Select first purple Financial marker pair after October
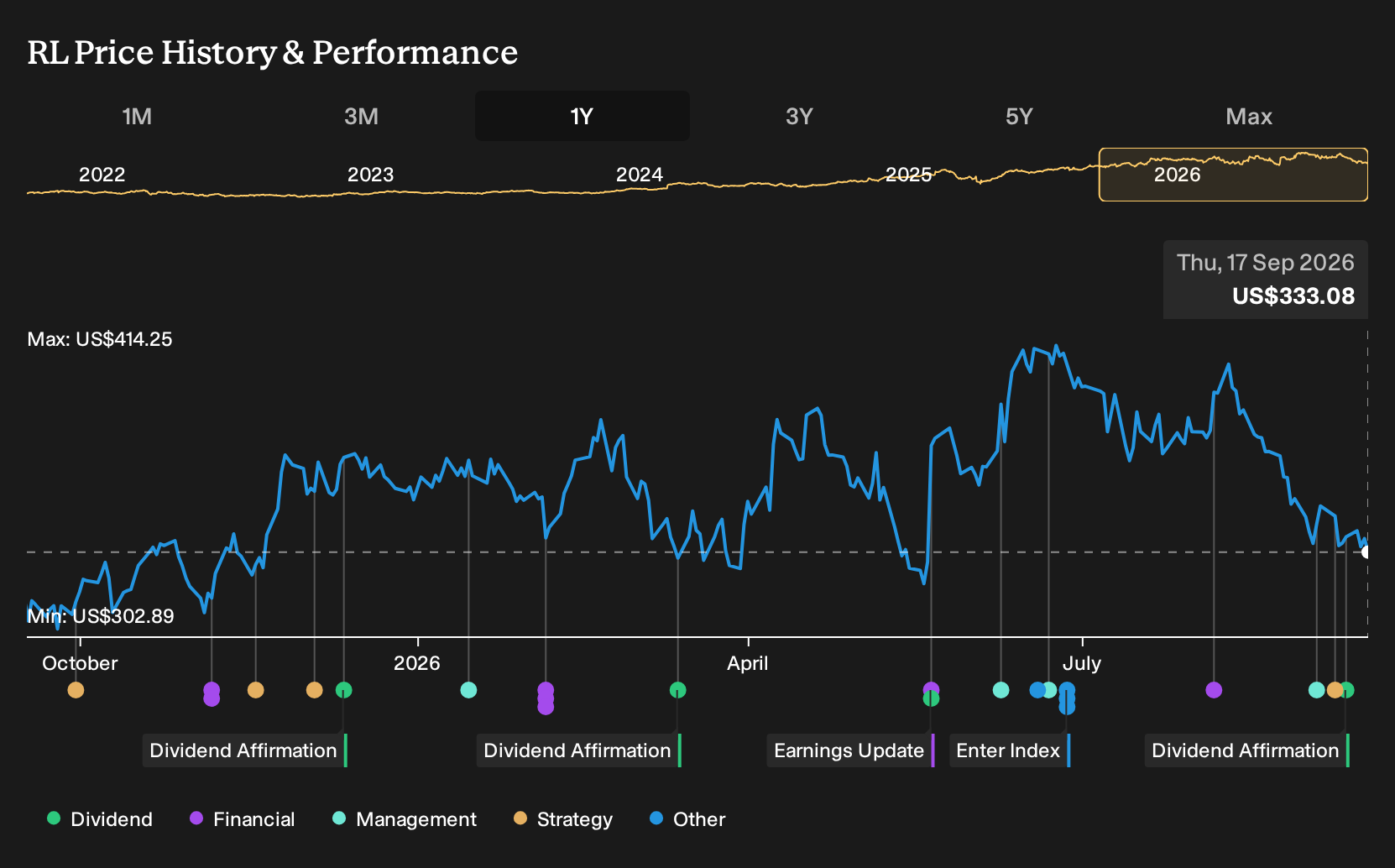 click(x=212, y=694)
